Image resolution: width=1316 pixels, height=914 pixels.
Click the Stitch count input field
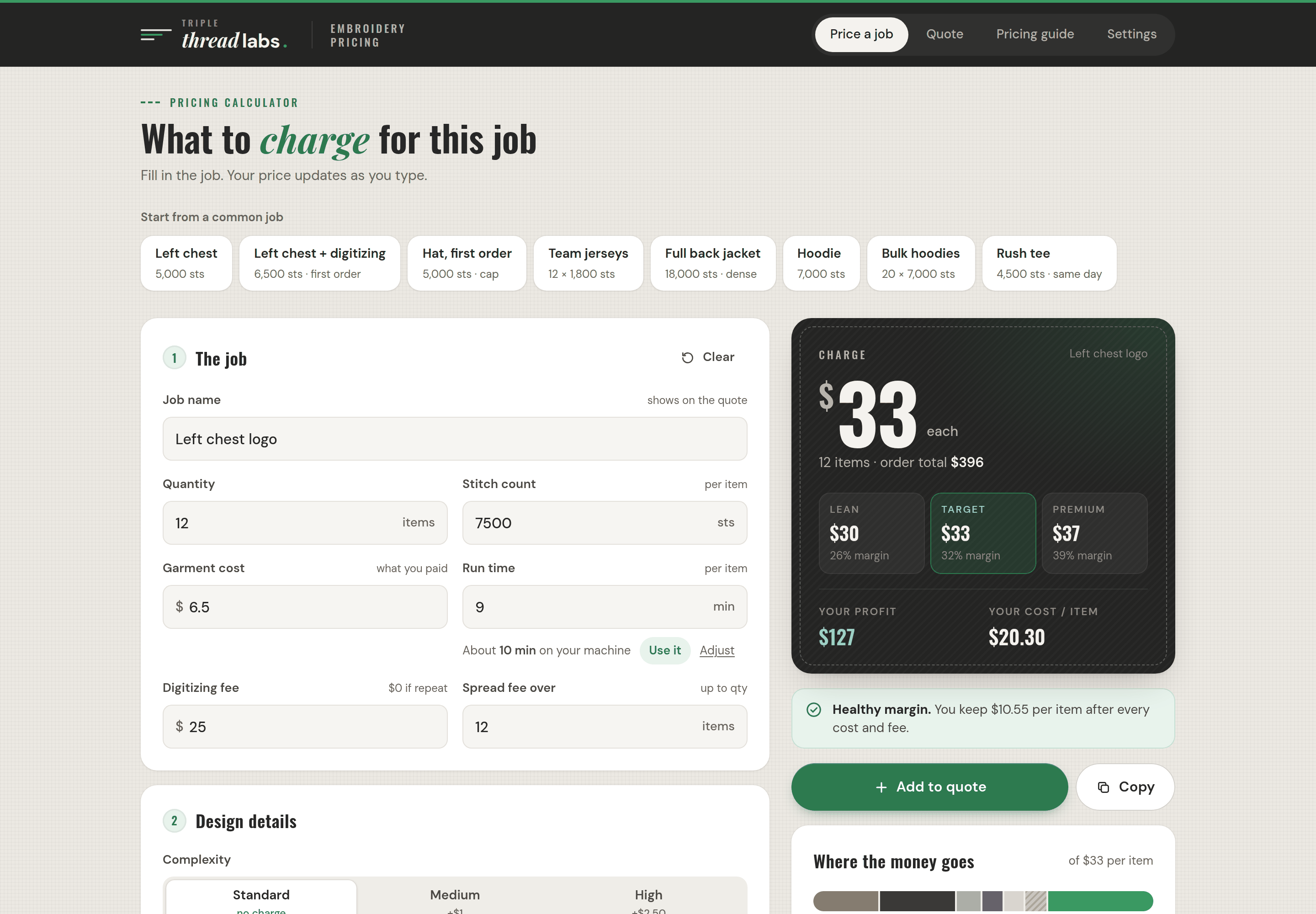coord(604,523)
